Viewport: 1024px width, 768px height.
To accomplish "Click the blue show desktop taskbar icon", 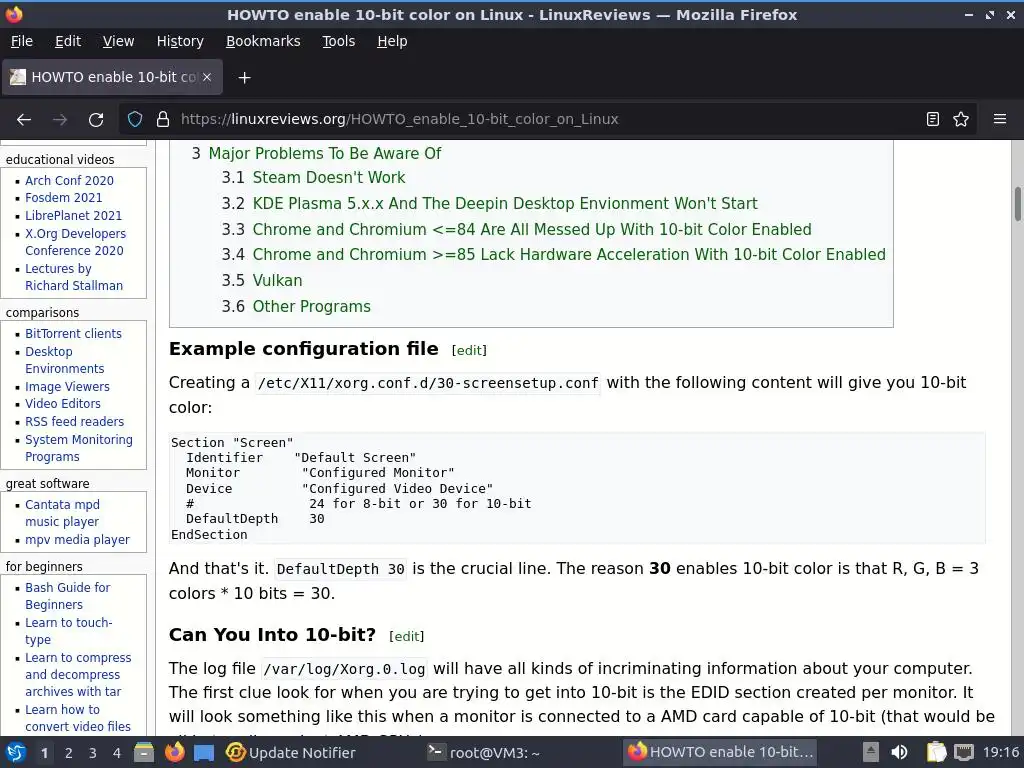I will pos(204,753).
